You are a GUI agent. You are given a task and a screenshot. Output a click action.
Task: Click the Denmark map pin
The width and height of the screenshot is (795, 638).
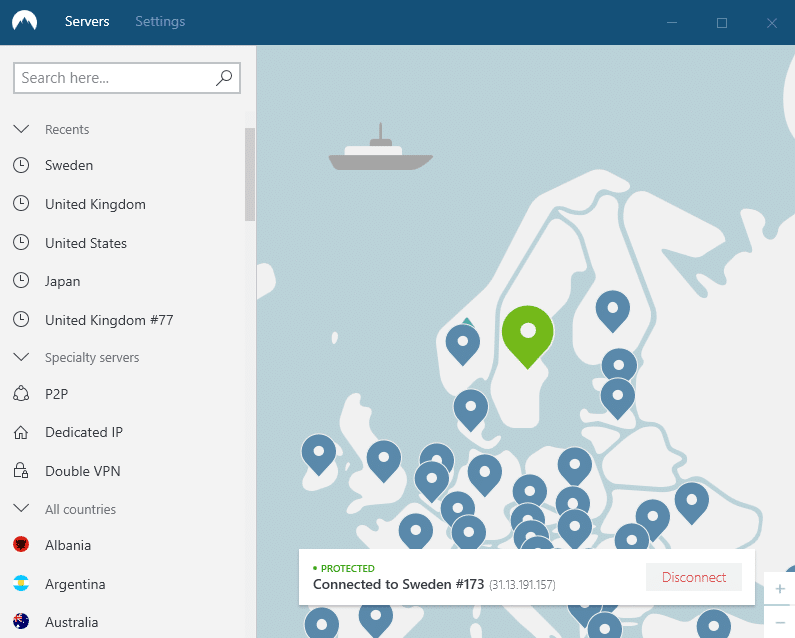click(x=471, y=409)
